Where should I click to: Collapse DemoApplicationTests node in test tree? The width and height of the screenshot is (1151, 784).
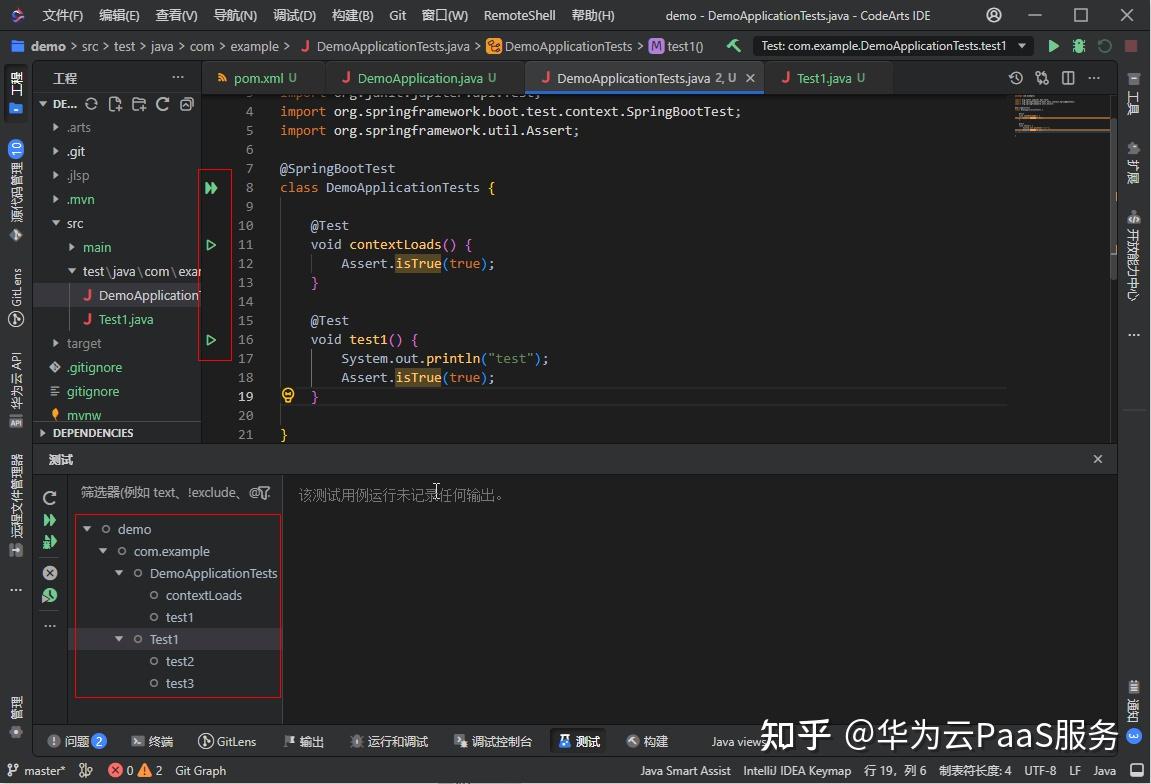coord(119,573)
